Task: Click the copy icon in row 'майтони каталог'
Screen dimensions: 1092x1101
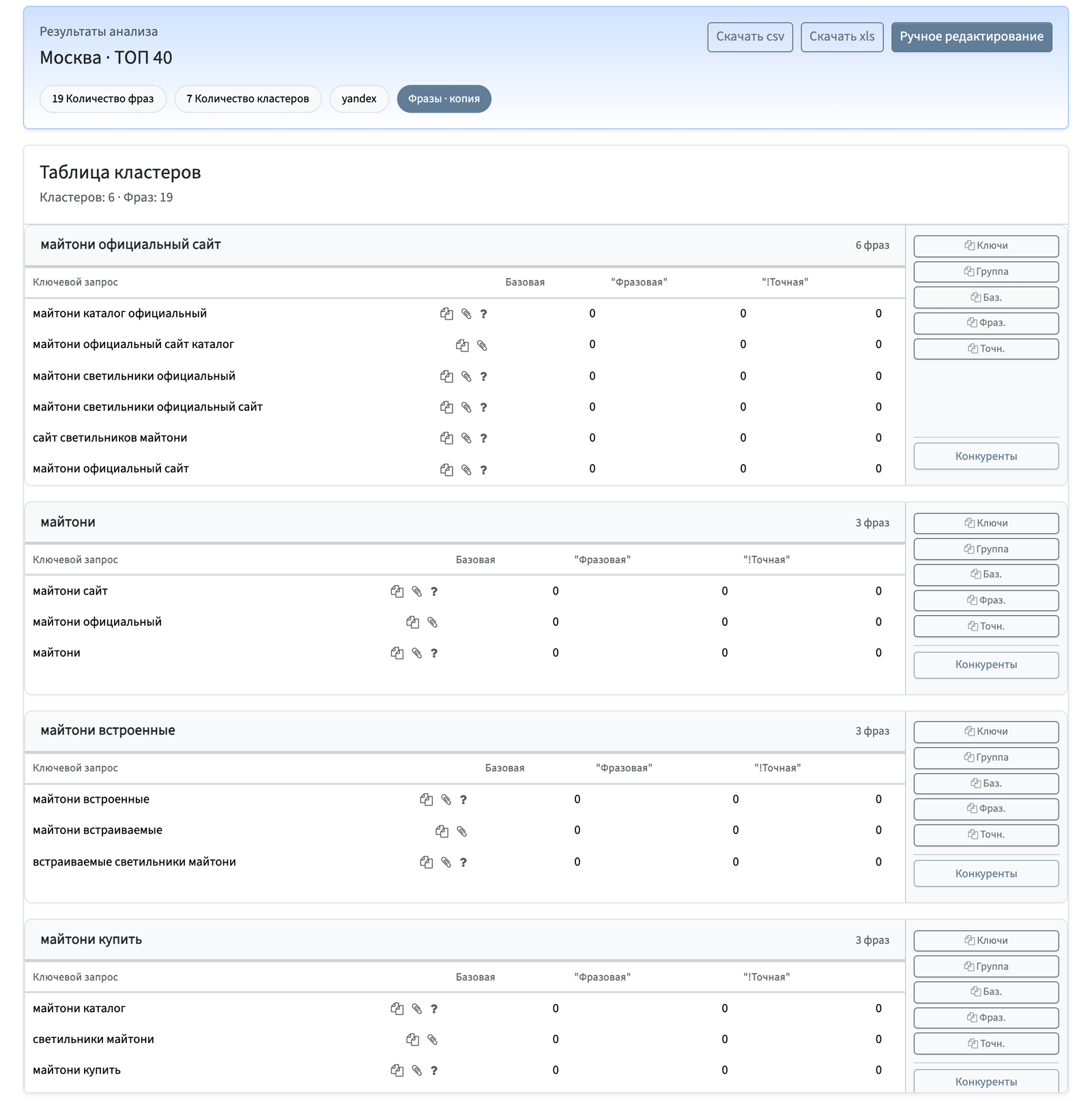Action: (397, 1009)
